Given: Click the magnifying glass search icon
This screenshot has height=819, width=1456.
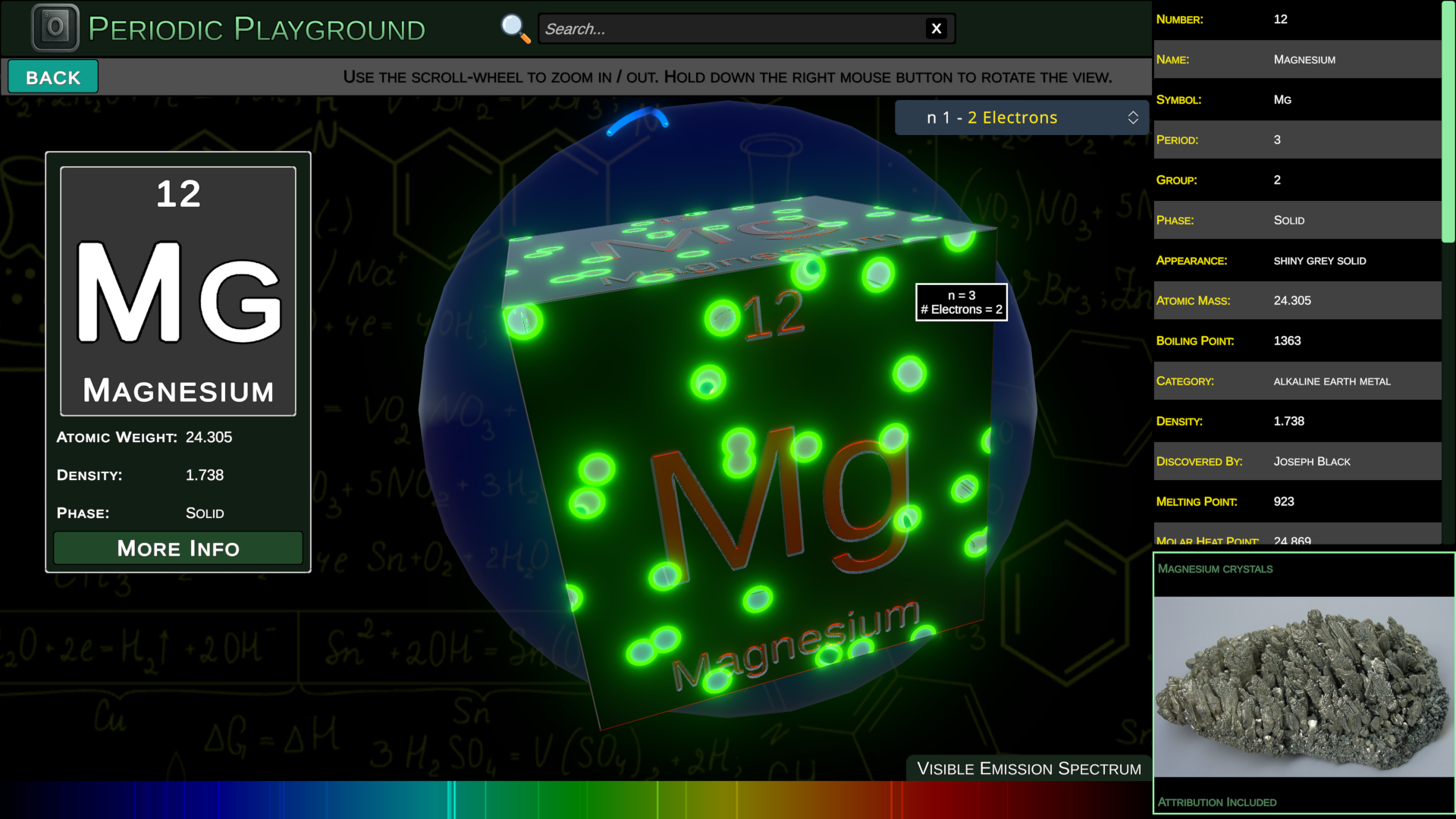Looking at the screenshot, I should (516, 29).
